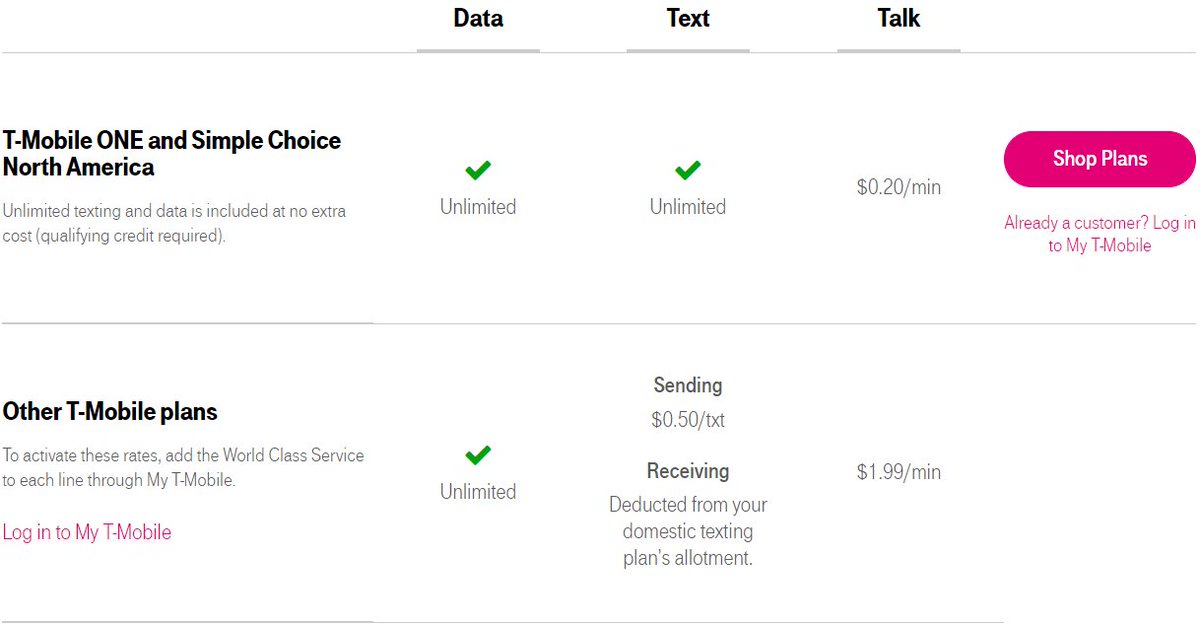1200x625 pixels.
Task: Click 'Deducted from your domestic texting plan's allotment' text
Action: coord(688,531)
